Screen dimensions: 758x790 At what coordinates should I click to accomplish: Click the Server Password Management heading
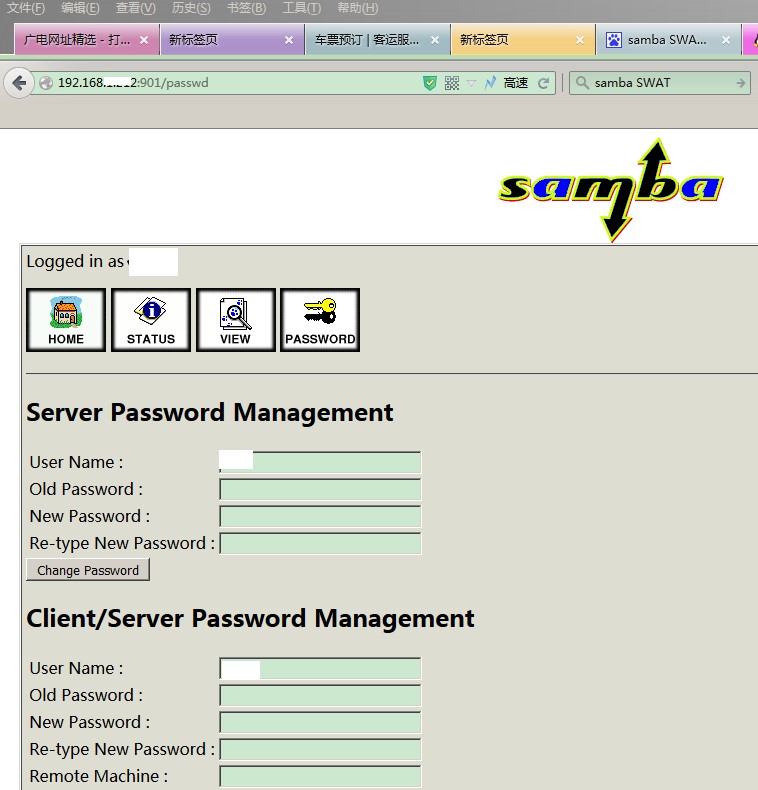(210, 413)
